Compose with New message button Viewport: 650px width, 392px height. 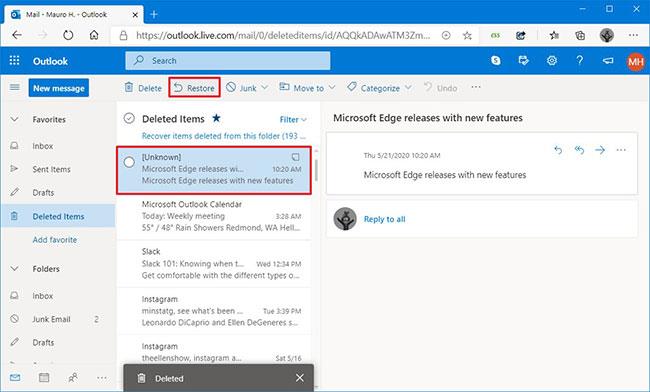point(58,88)
